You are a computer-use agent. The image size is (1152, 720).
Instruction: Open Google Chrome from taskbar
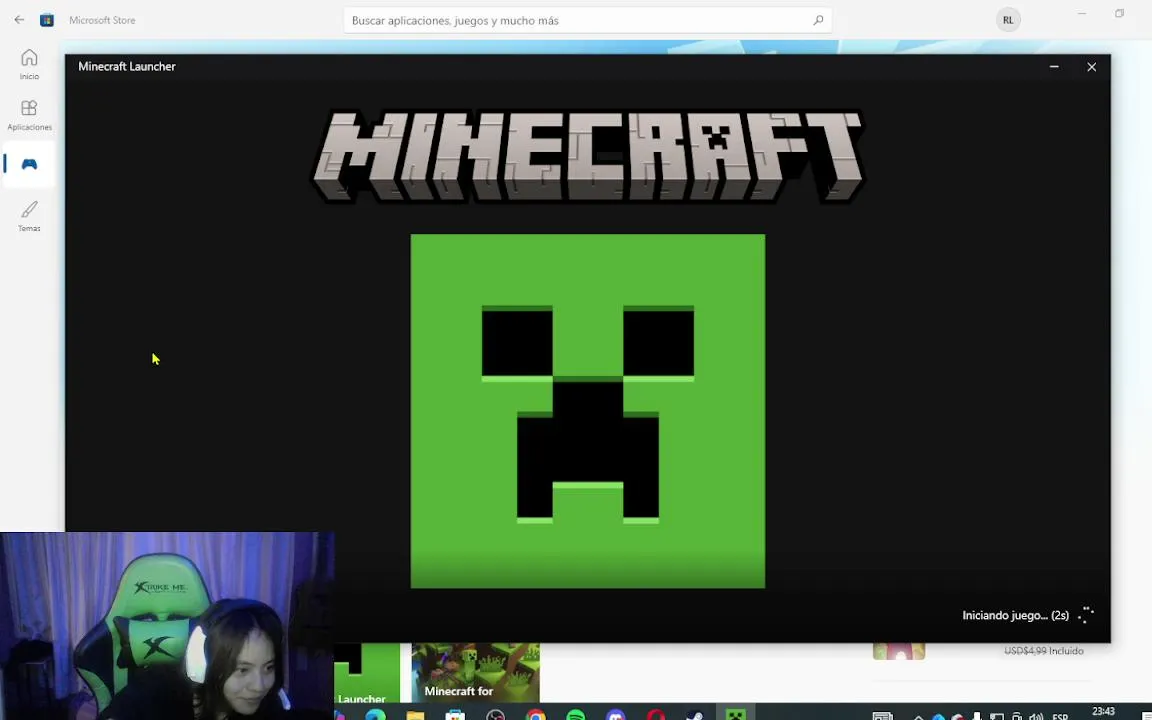tap(536, 716)
